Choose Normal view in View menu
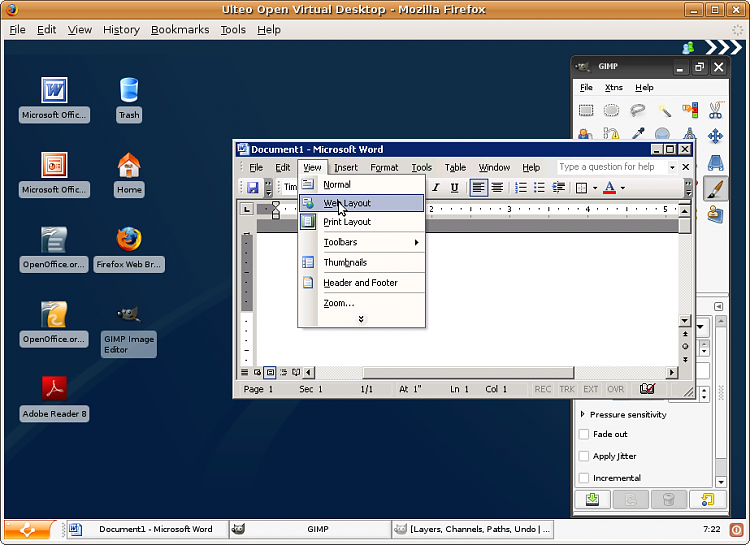The image size is (750, 545). pyautogui.click(x=362, y=184)
